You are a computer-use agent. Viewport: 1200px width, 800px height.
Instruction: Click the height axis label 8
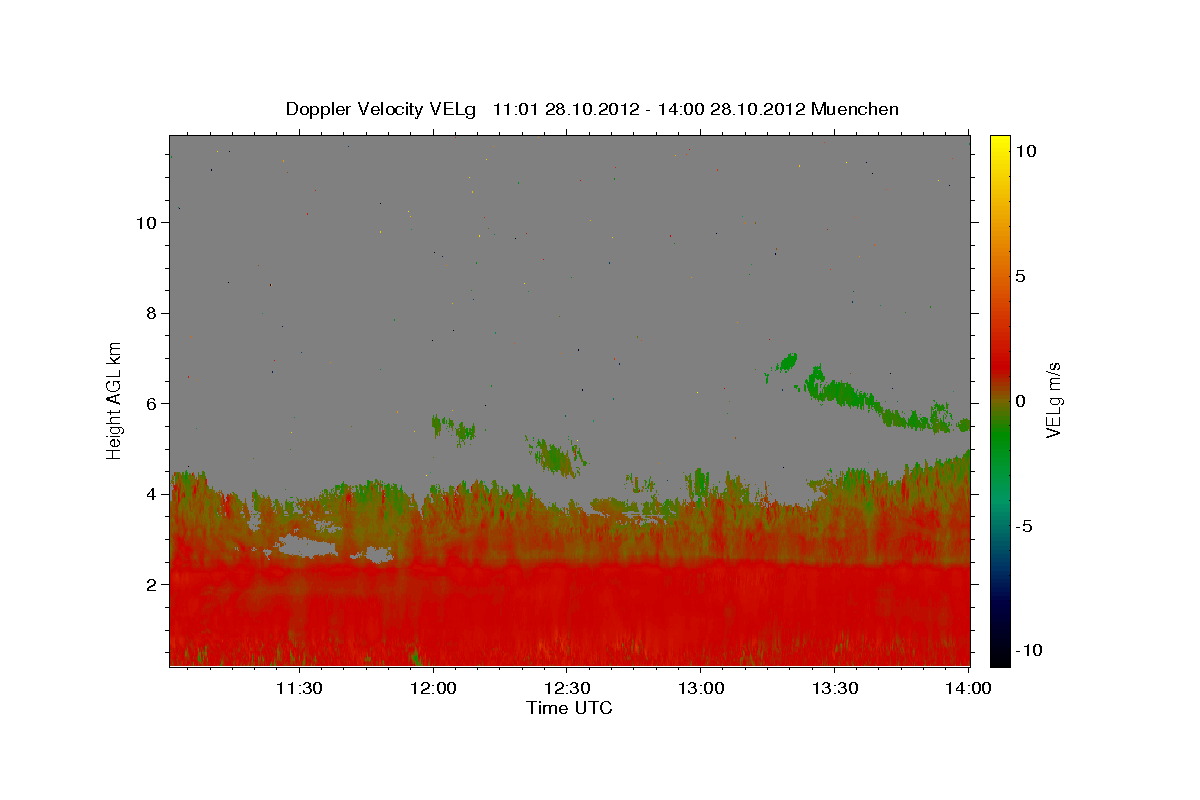pos(151,313)
